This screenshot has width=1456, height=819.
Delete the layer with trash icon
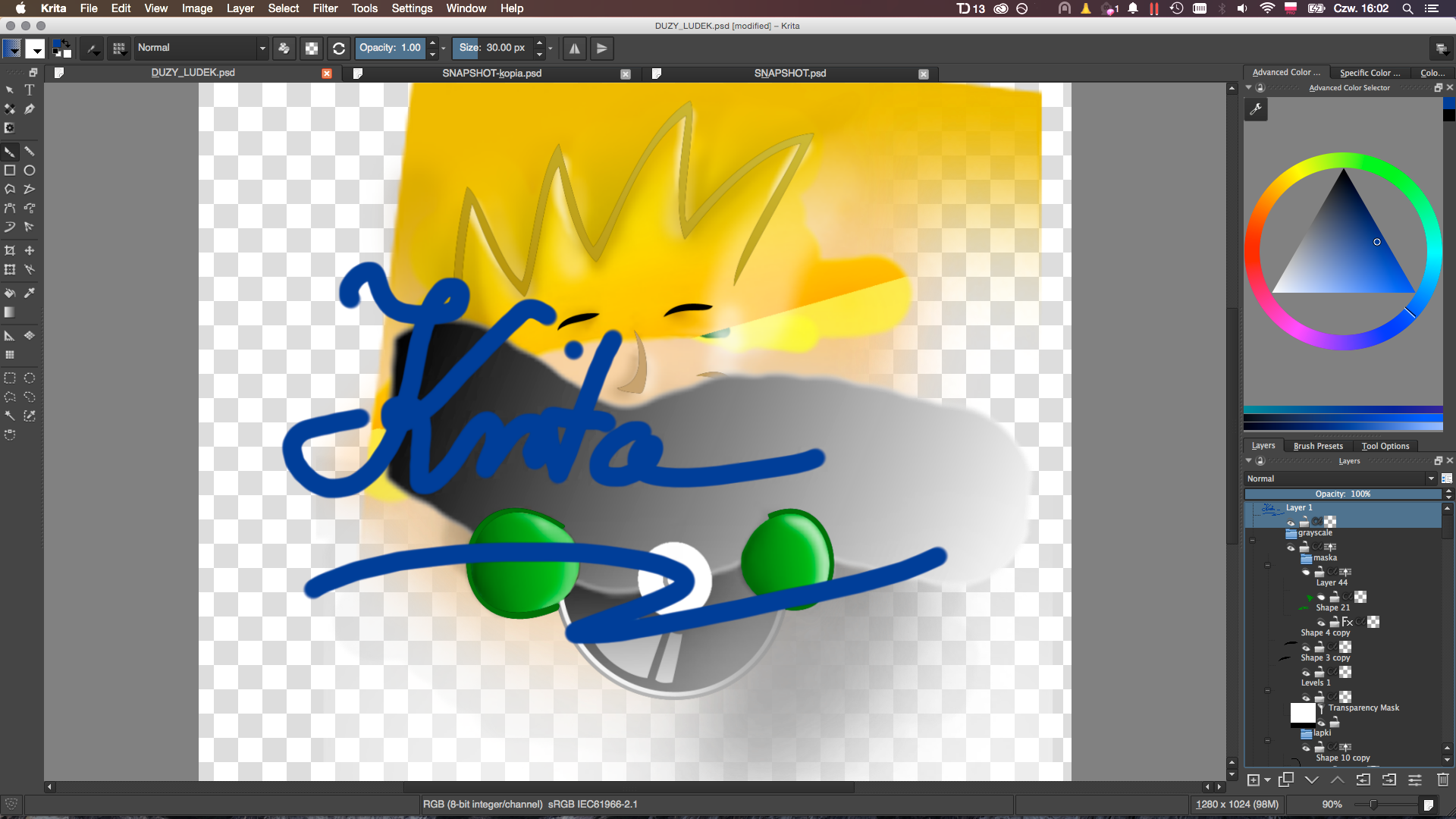pos(1443,780)
